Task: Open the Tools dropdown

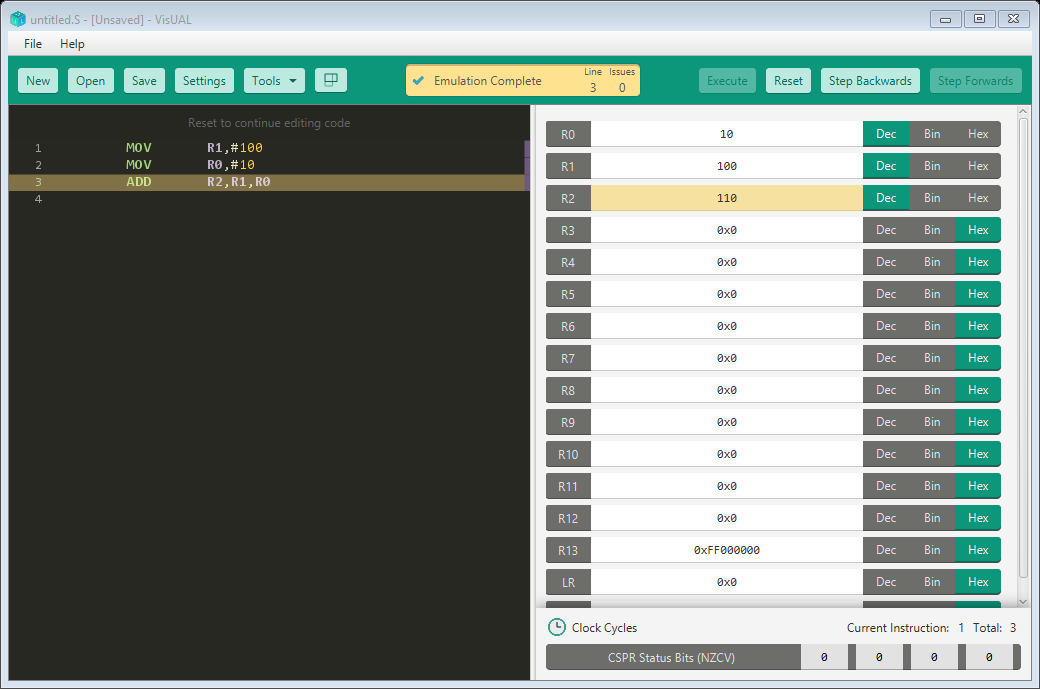Action: (x=274, y=79)
